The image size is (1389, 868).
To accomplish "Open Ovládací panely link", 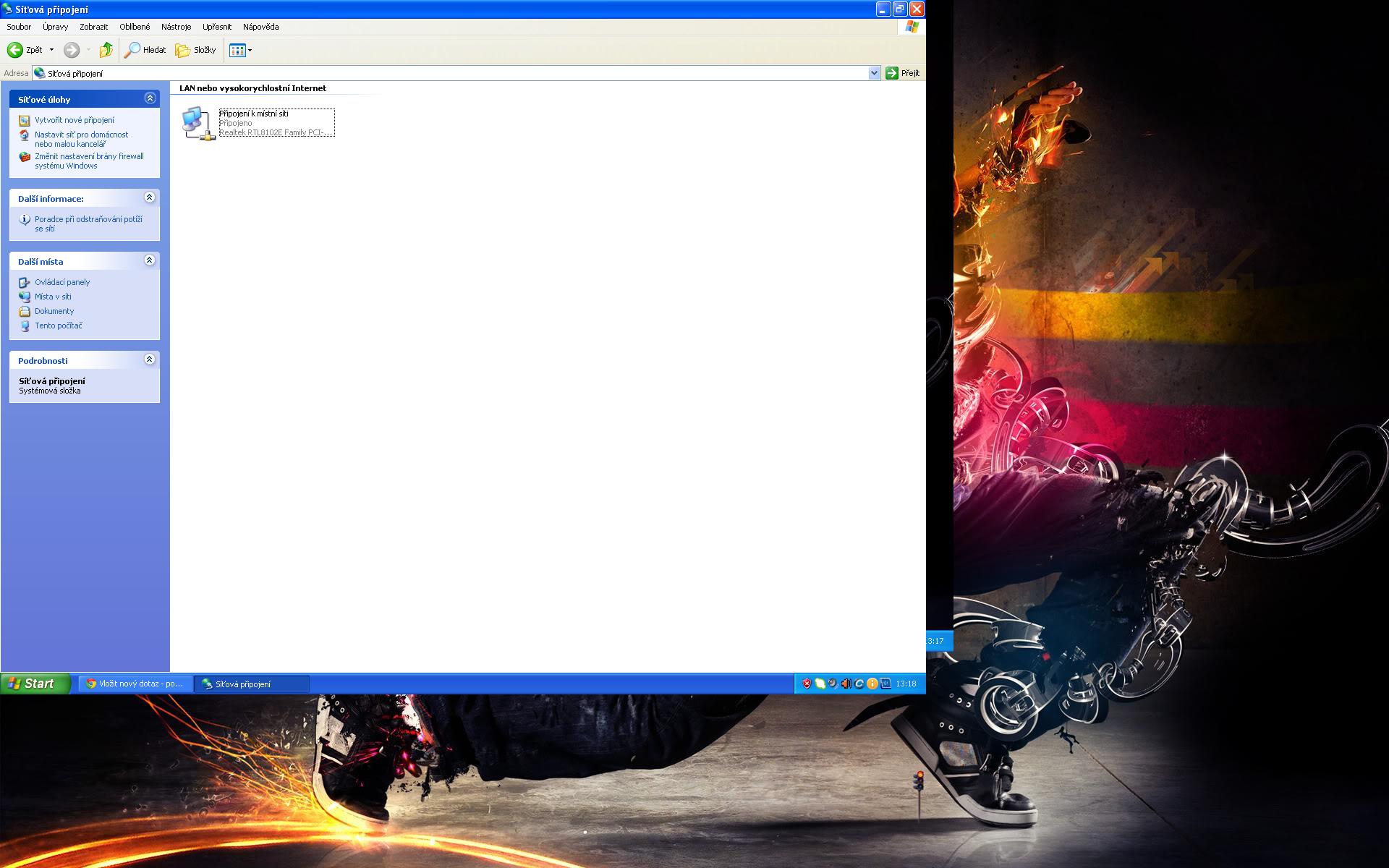I will pyautogui.click(x=62, y=282).
